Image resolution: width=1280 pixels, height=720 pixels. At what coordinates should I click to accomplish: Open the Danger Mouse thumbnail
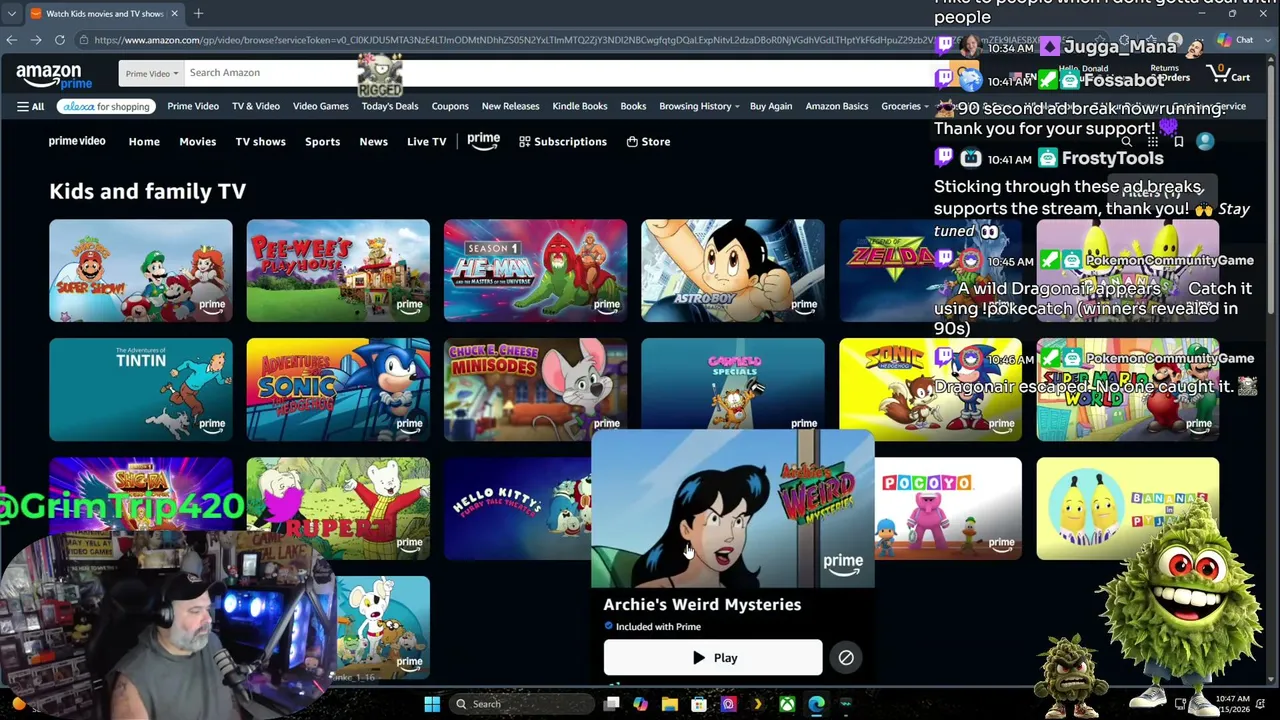click(x=383, y=628)
